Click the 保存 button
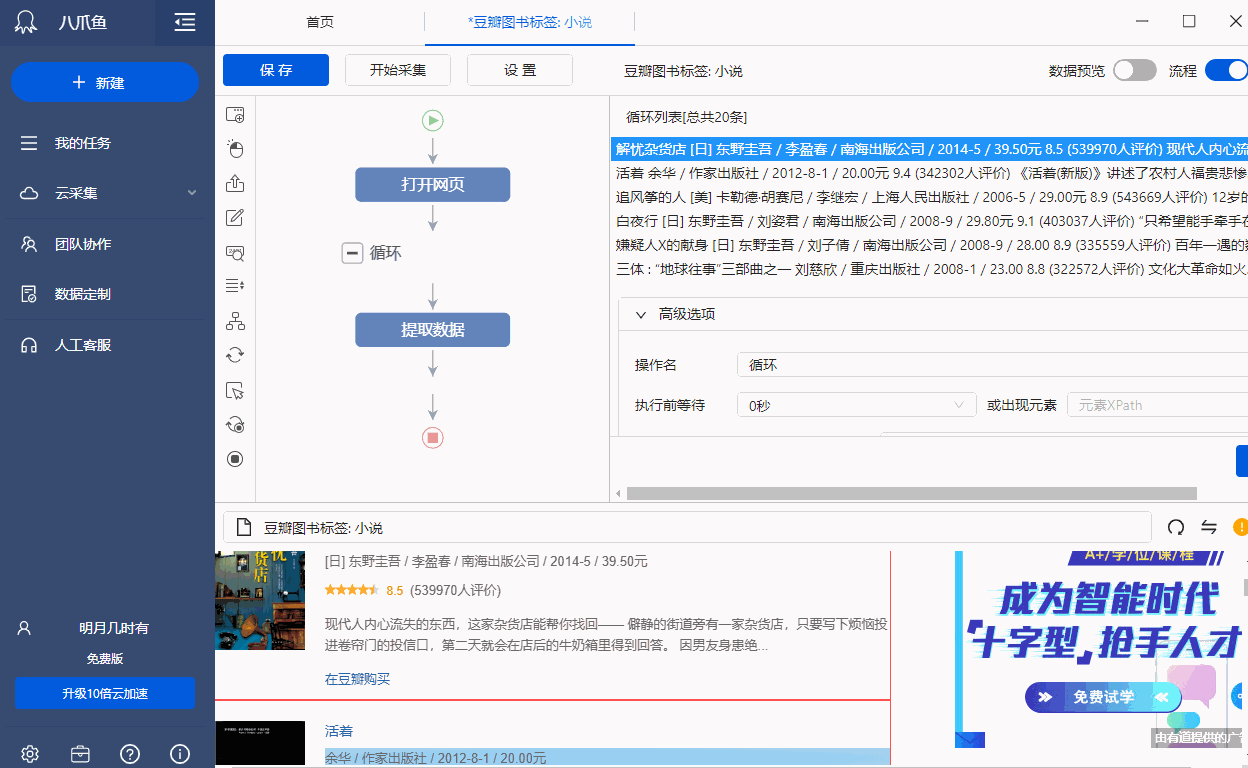The width and height of the screenshot is (1248, 768). (x=276, y=70)
